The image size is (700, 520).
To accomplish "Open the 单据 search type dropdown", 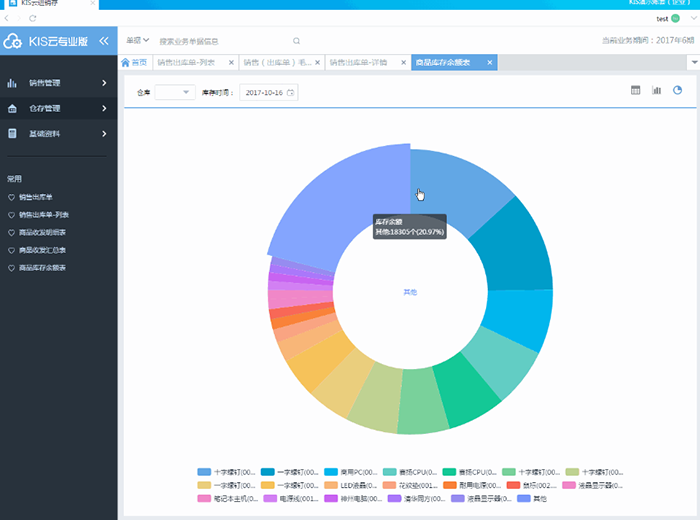I will [x=137, y=41].
